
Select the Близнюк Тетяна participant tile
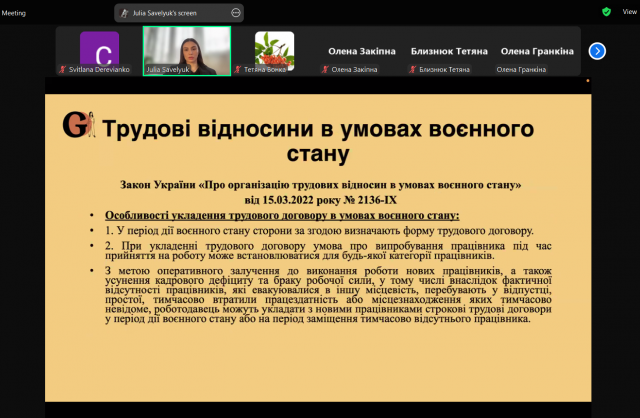point(449,51)
